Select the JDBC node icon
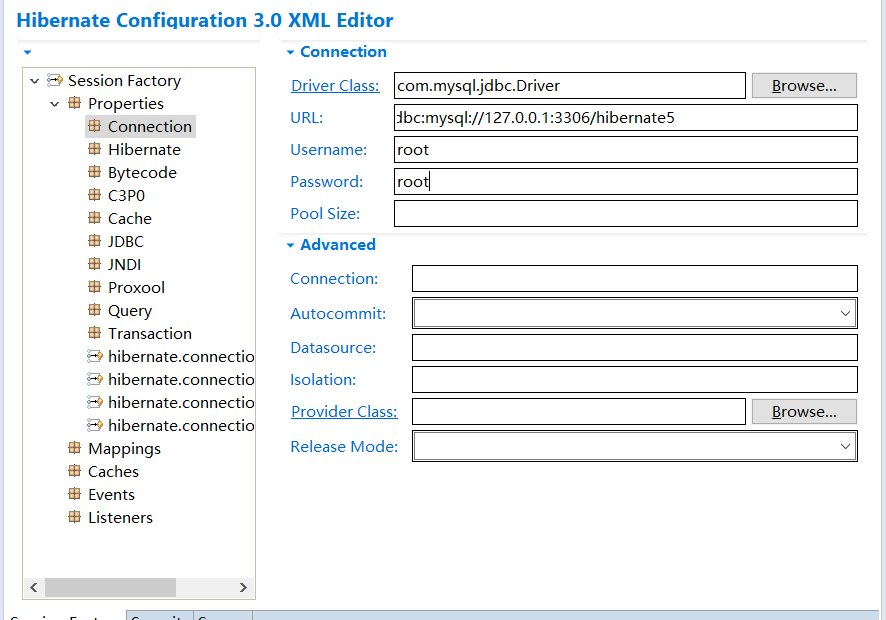This screenshot has width=886, height=620. pyautogui.click(x=94, y=241)
